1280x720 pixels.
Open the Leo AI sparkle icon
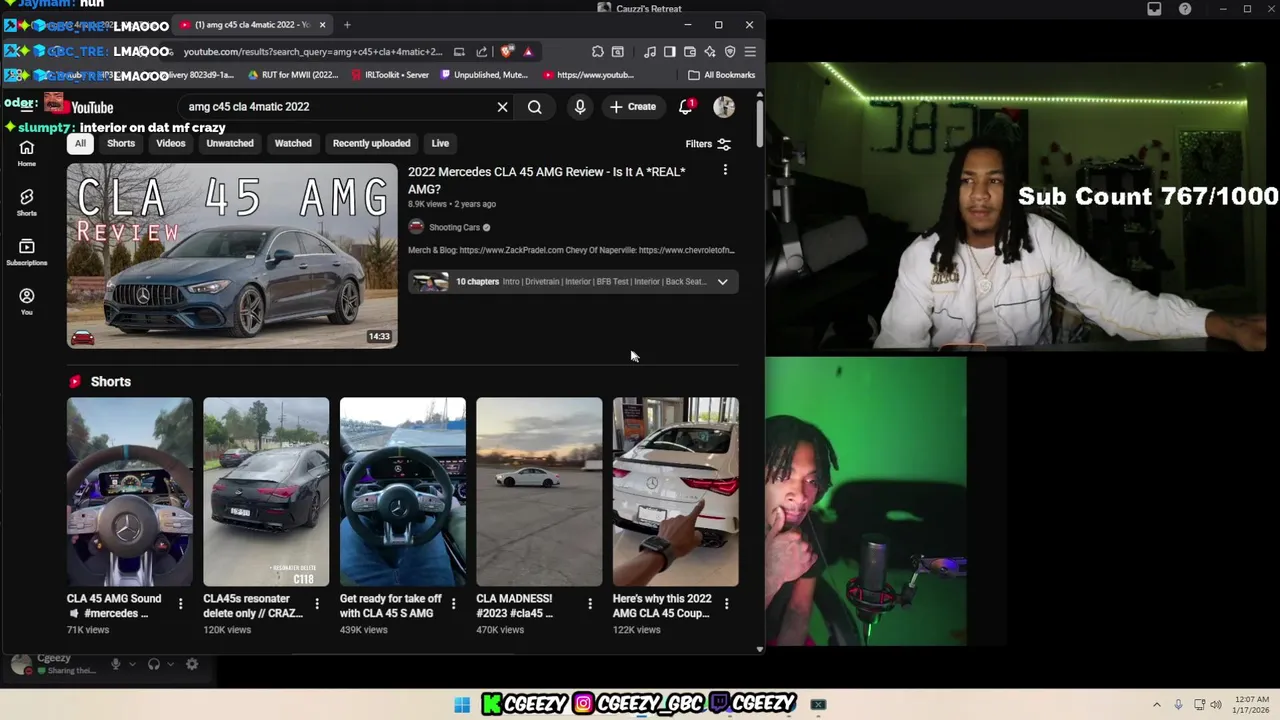pos(710,52)
